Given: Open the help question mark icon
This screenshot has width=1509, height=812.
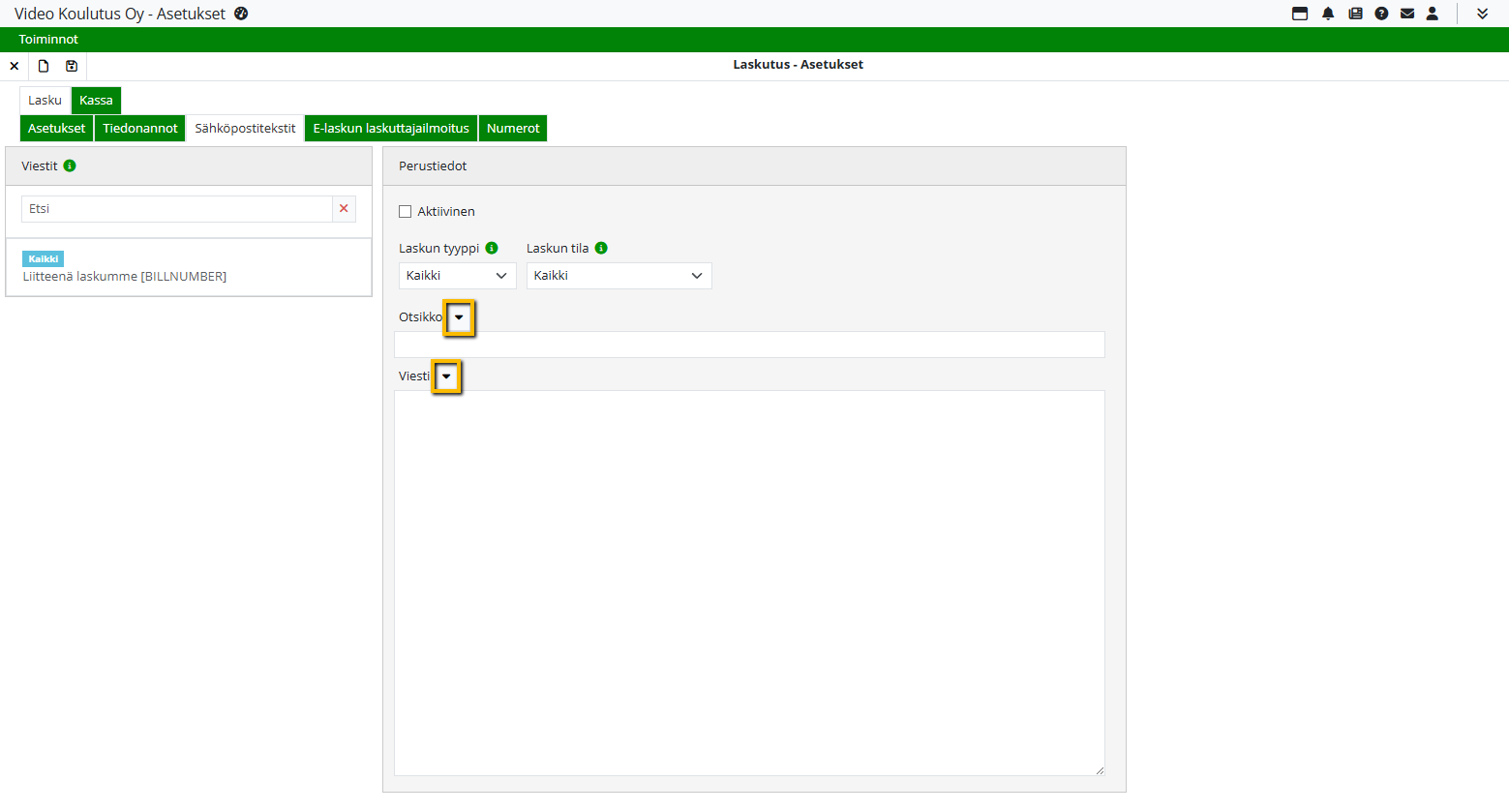Looking at the screenshot, I should click(x=1381, y=14).
